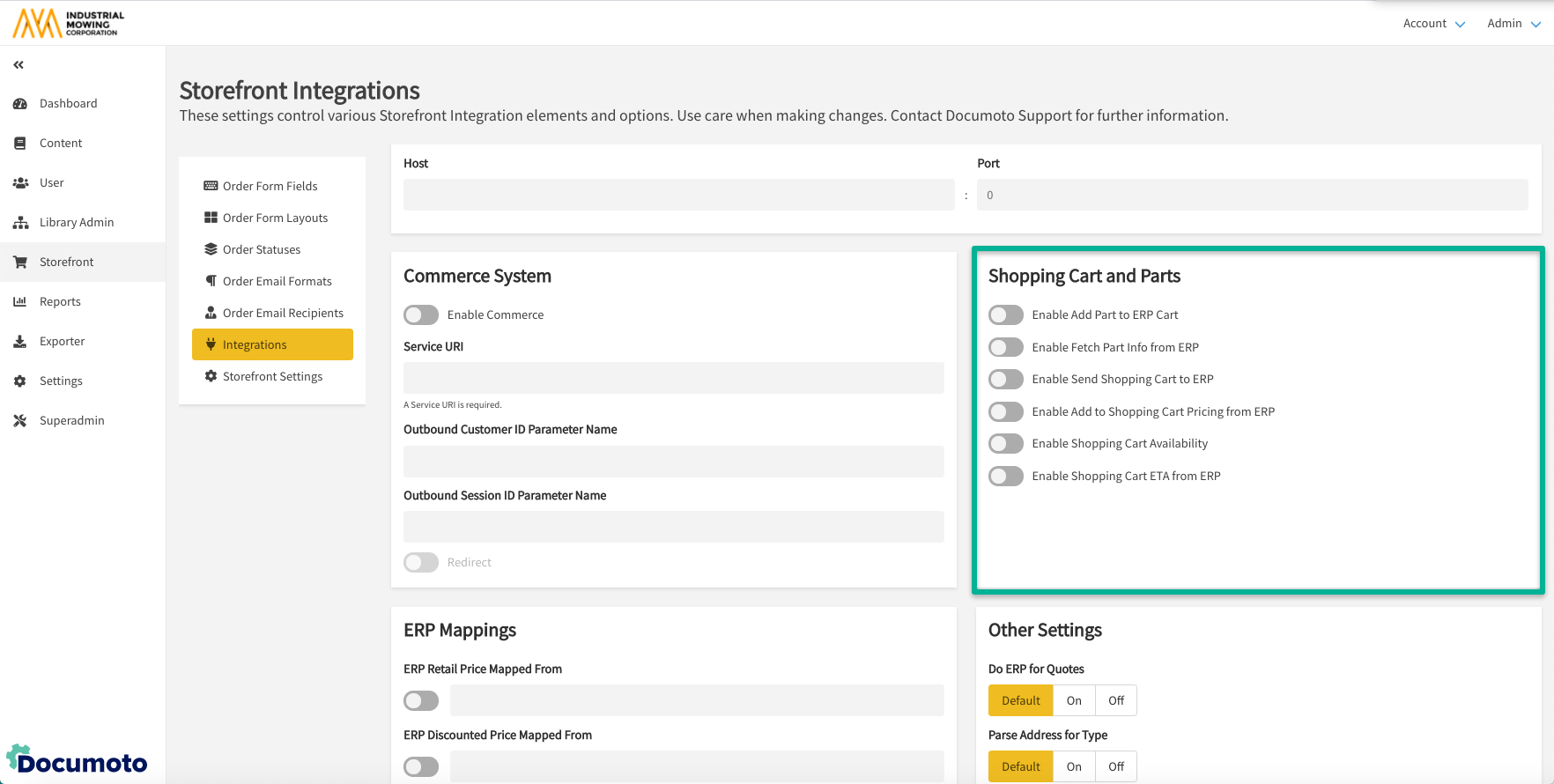This screenshot has height=784, width=1554.
Task: Expand the Admin dropdown menu
Action: tap(1513, 24)
